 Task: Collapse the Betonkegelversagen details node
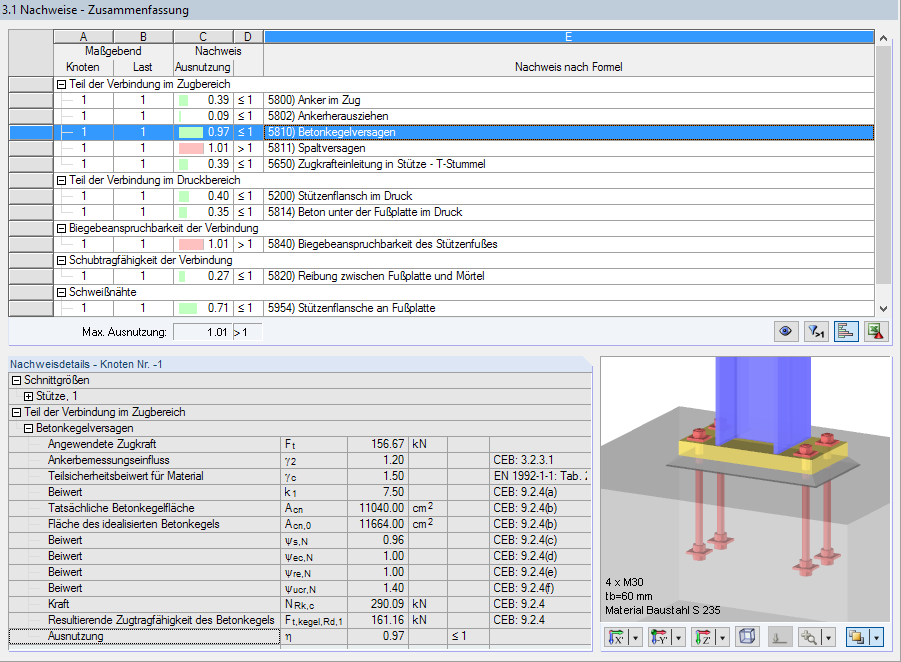[29, 429]
